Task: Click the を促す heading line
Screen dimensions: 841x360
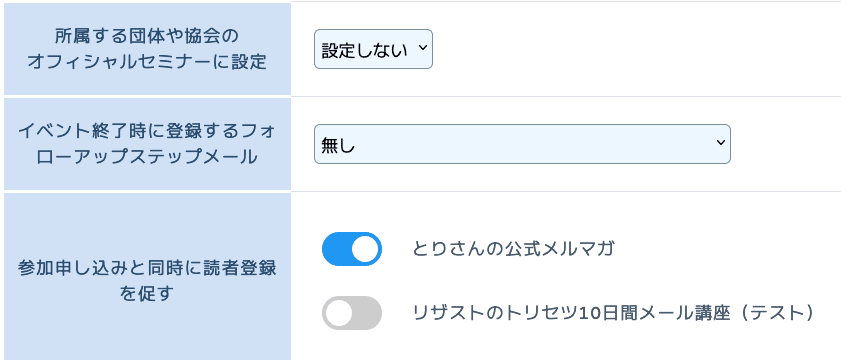Action: click(146, 293)
